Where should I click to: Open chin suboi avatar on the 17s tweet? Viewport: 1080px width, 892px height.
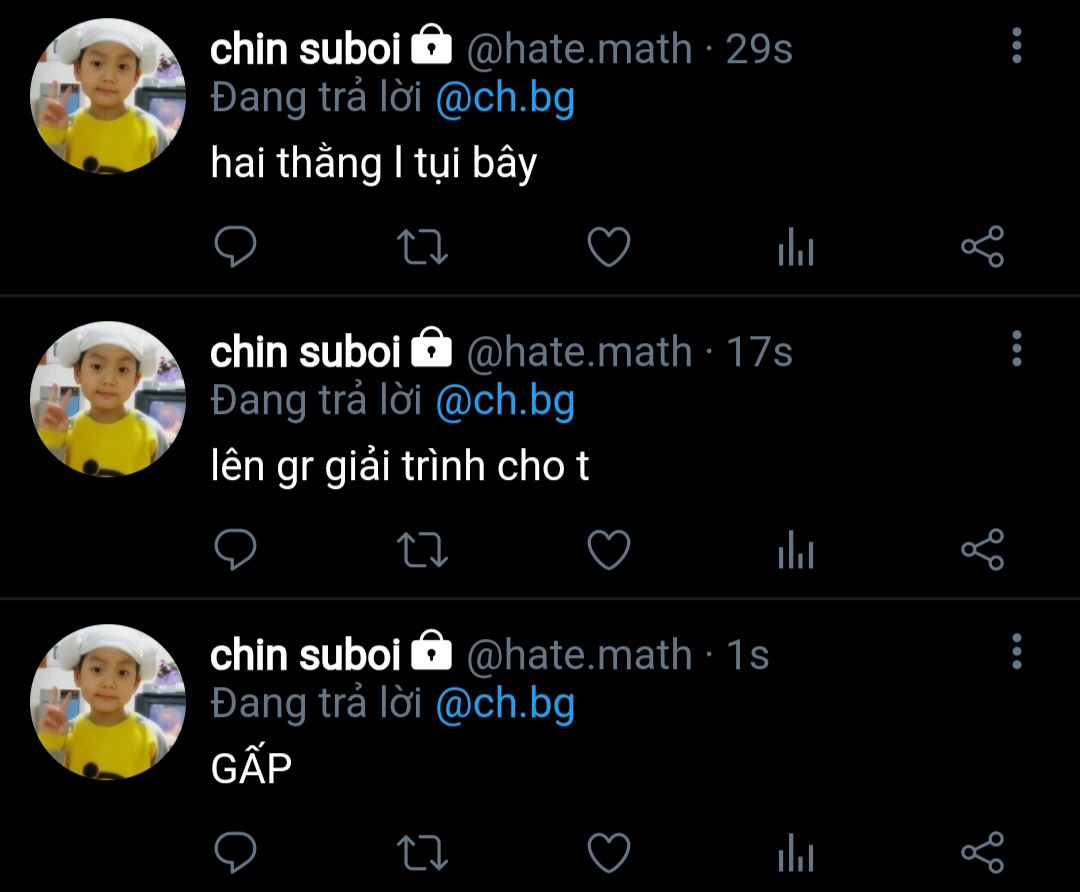click(x=107, y=398)
